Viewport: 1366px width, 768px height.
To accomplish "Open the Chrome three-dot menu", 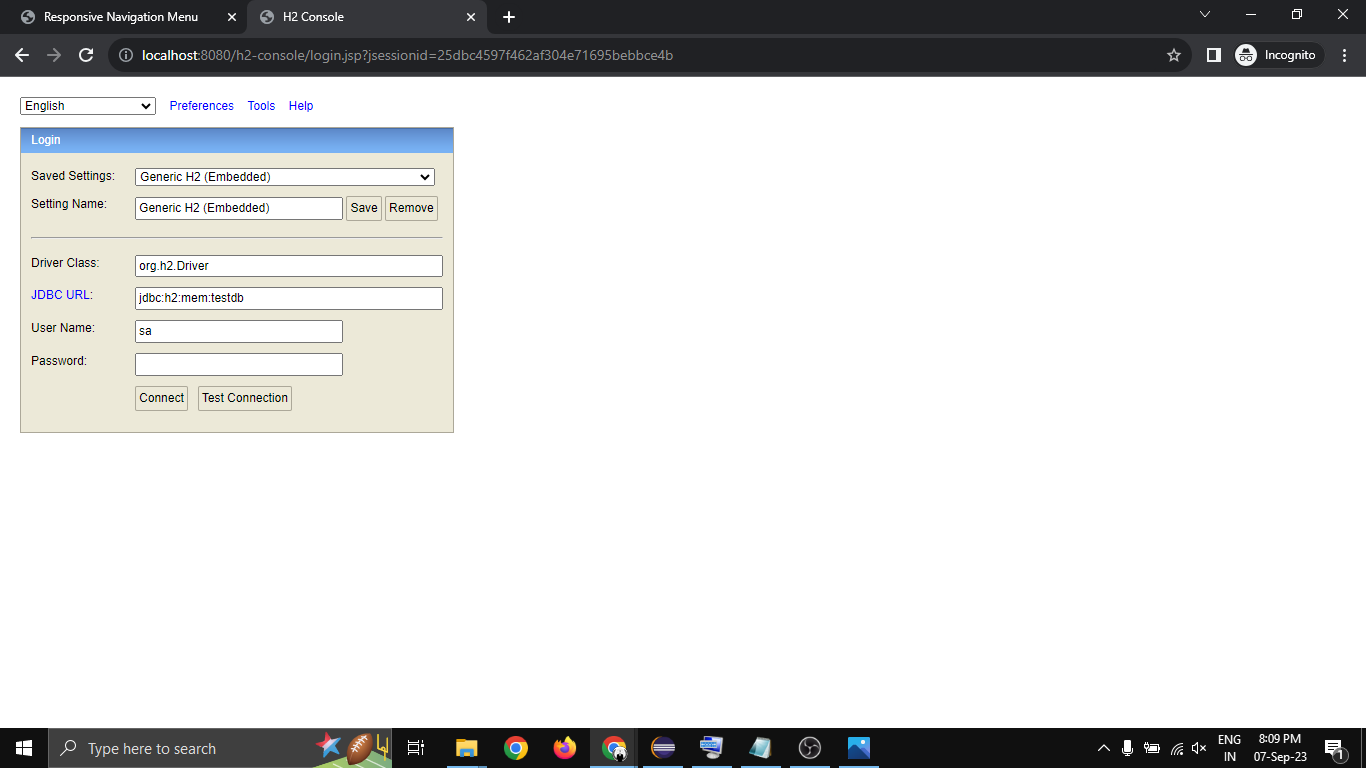I will [1345, 55].
